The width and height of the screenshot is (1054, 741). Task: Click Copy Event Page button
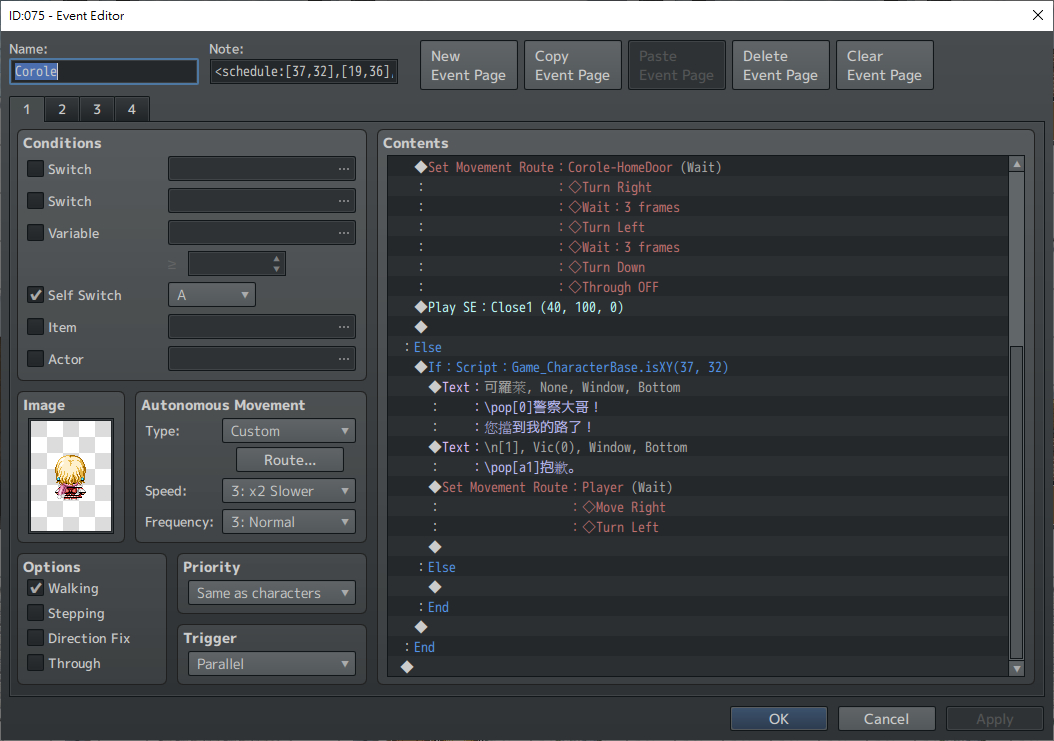tap(573, 65)
